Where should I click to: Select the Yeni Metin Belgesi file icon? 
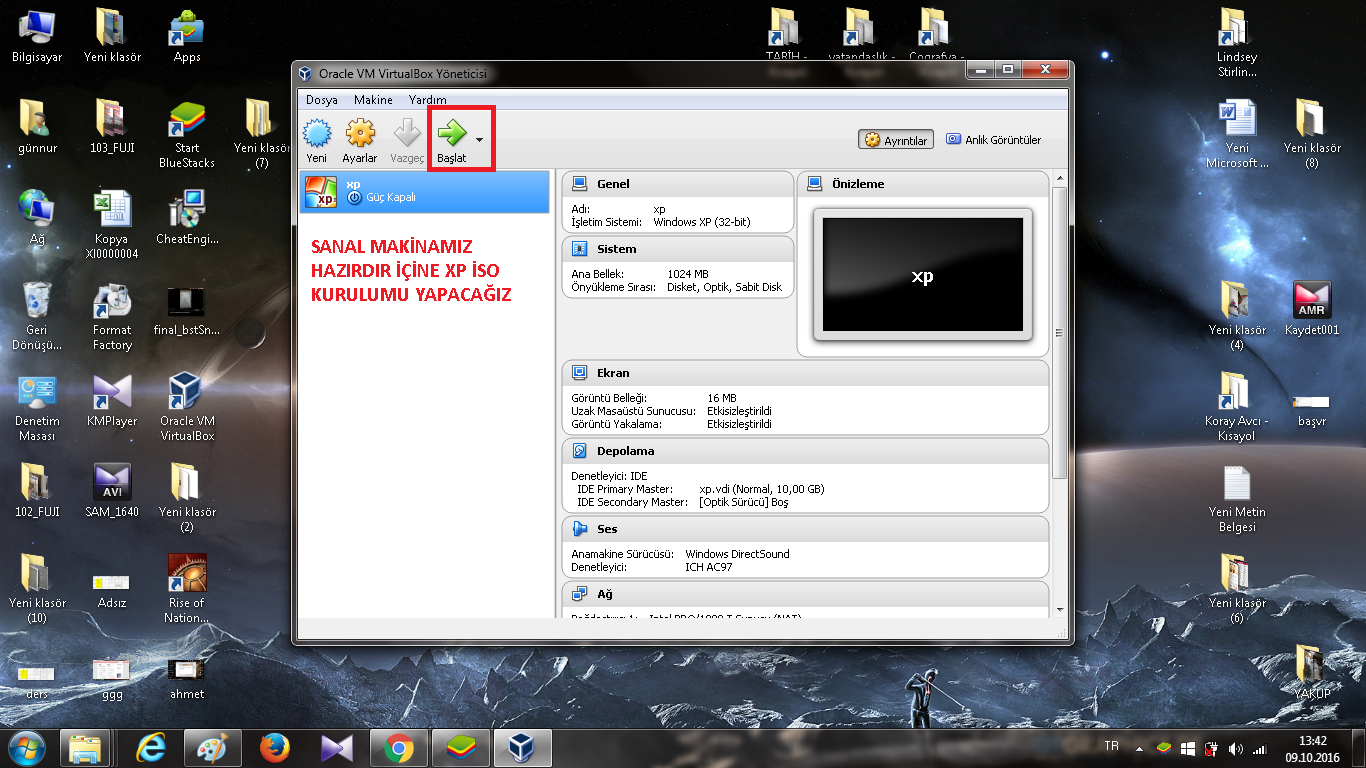[x=1237, y=499]
